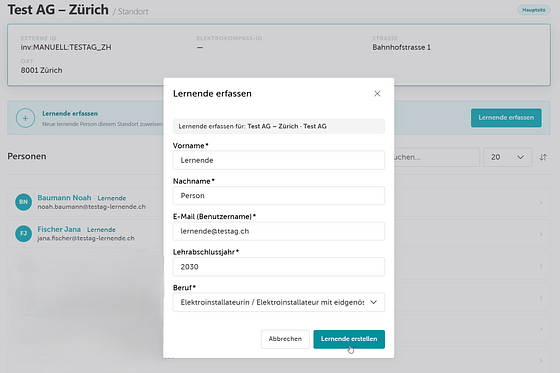The height and width of the screenshot is (373, 560).
Task: Open the Beruf dropdown
Action: click(279, 302)
